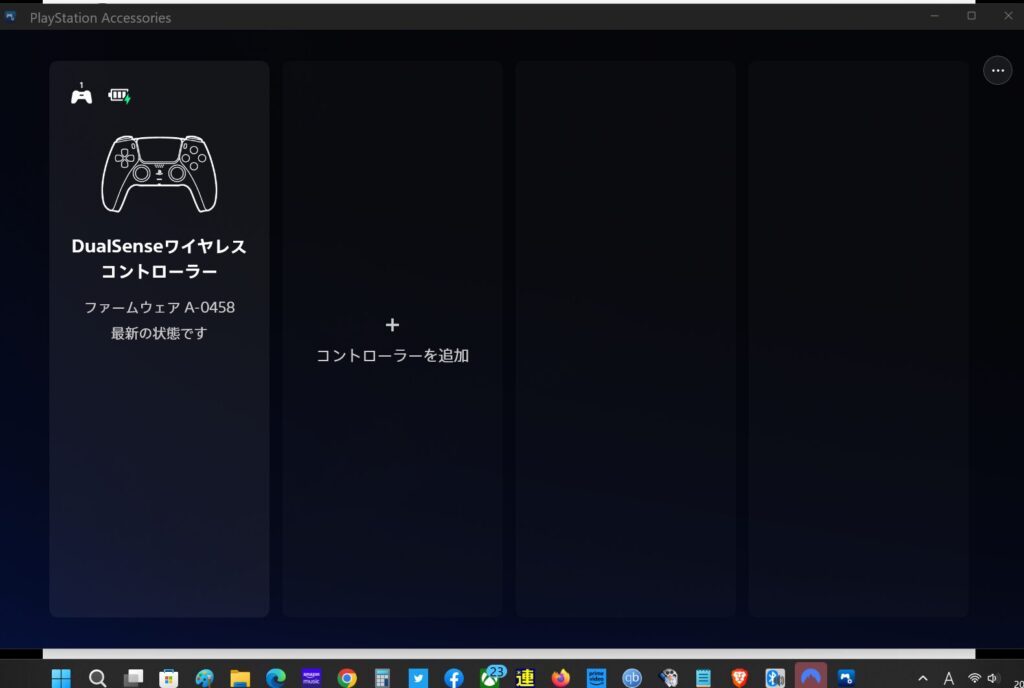
Task: Open the three-dots options menu
Action: 997,70
